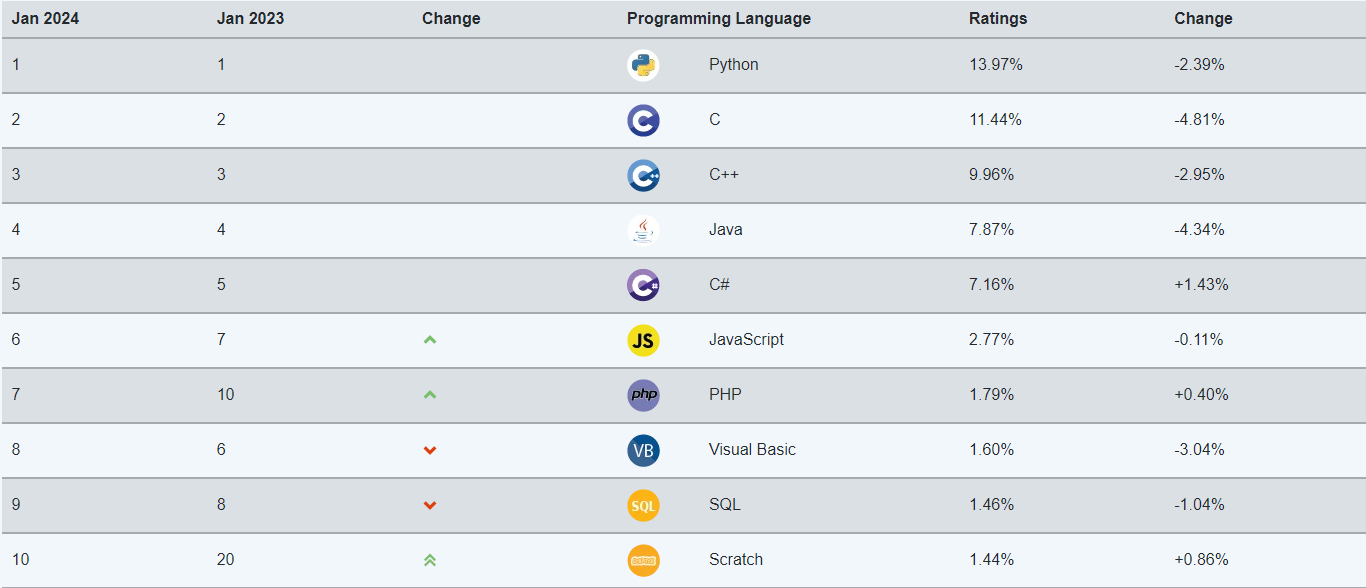This screenshot has width=1366, height=588.
Task: Click the yellow JavaScript JS icon
Action: pyautogui.click(x=643, y=341)
